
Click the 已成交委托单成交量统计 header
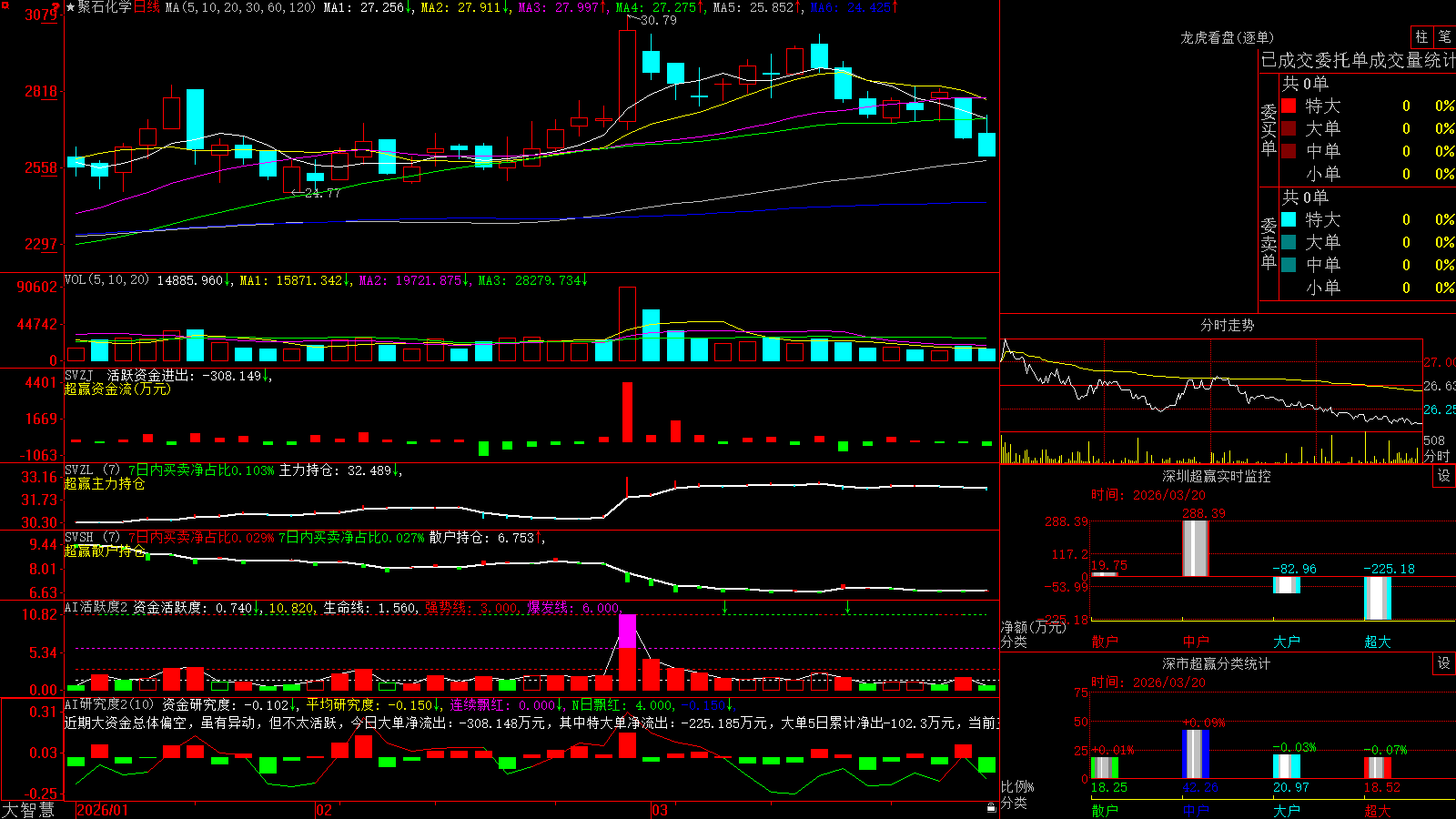pyautogui.click(x=1358, y=60)
